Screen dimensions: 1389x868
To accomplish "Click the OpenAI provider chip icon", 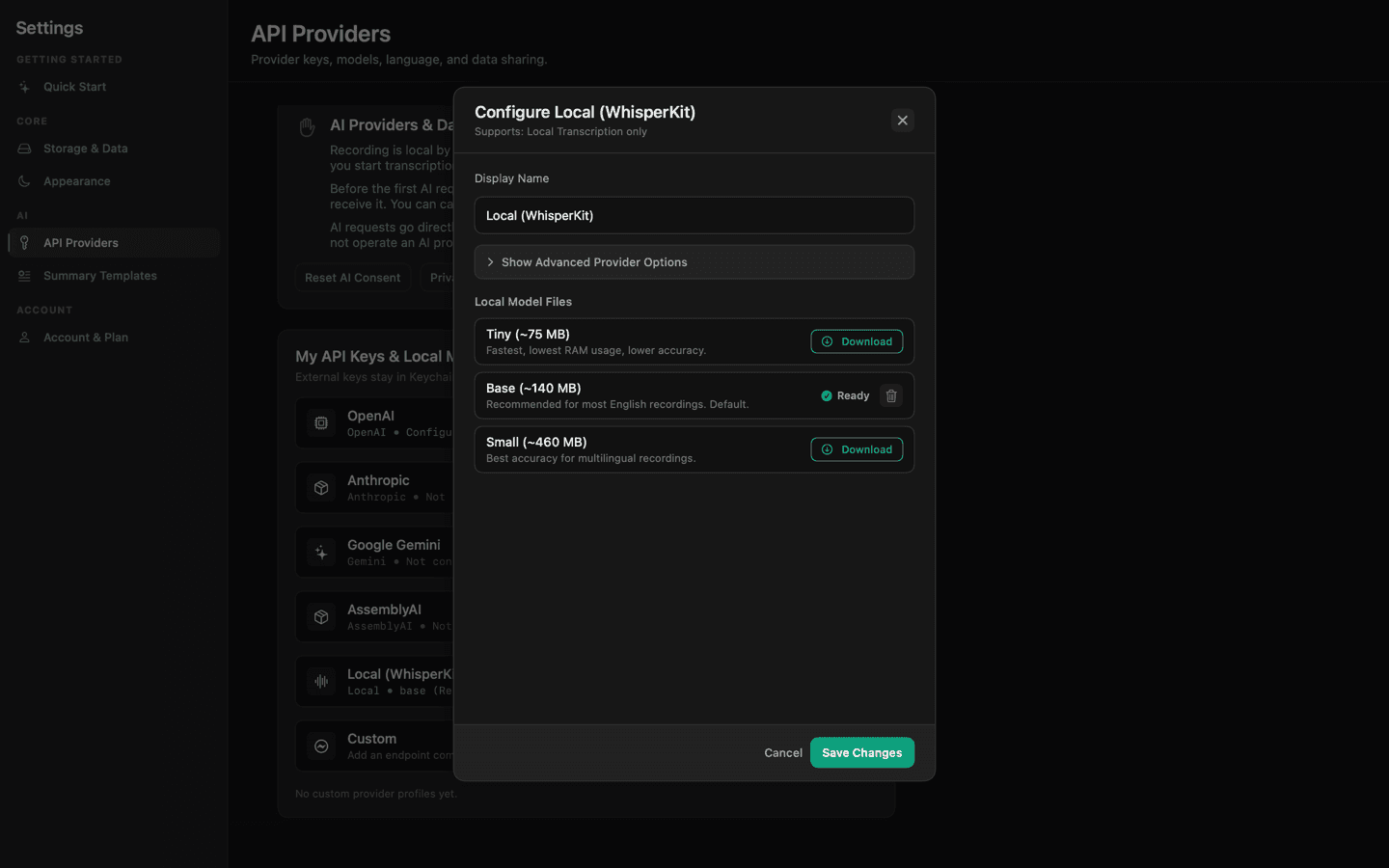I will (x=321, y=423).
